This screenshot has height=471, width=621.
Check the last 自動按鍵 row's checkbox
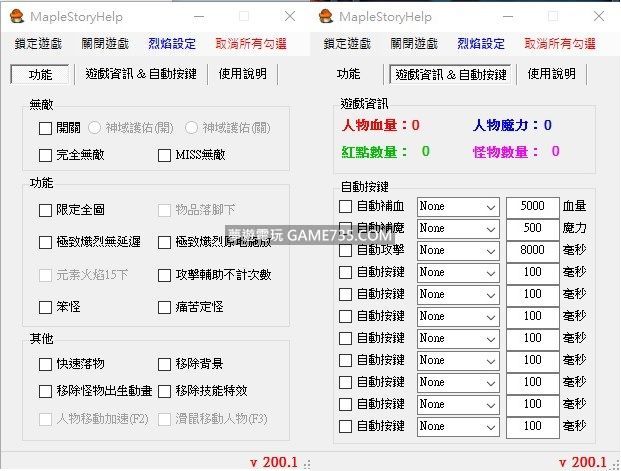click(x=345, y=427)
